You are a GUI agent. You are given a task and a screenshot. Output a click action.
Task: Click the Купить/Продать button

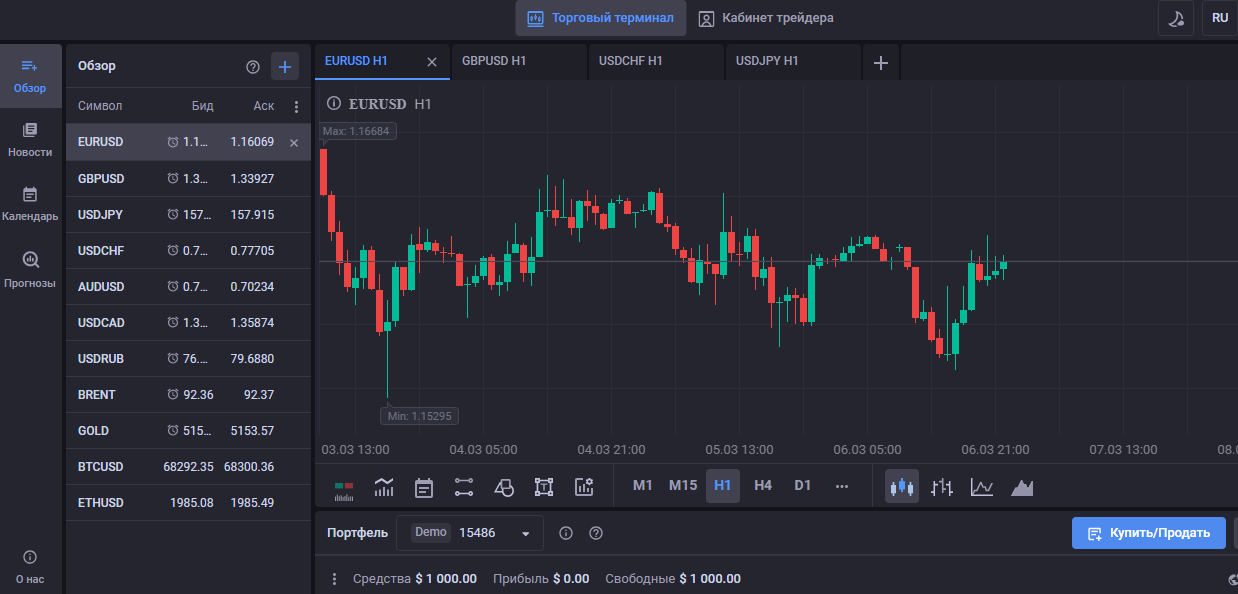(1148, 533)
